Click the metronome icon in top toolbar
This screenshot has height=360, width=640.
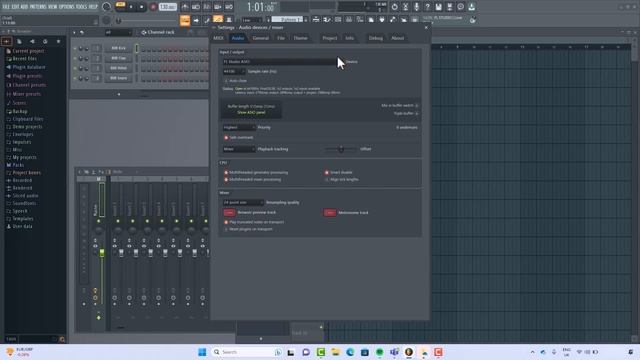point(185,7)
